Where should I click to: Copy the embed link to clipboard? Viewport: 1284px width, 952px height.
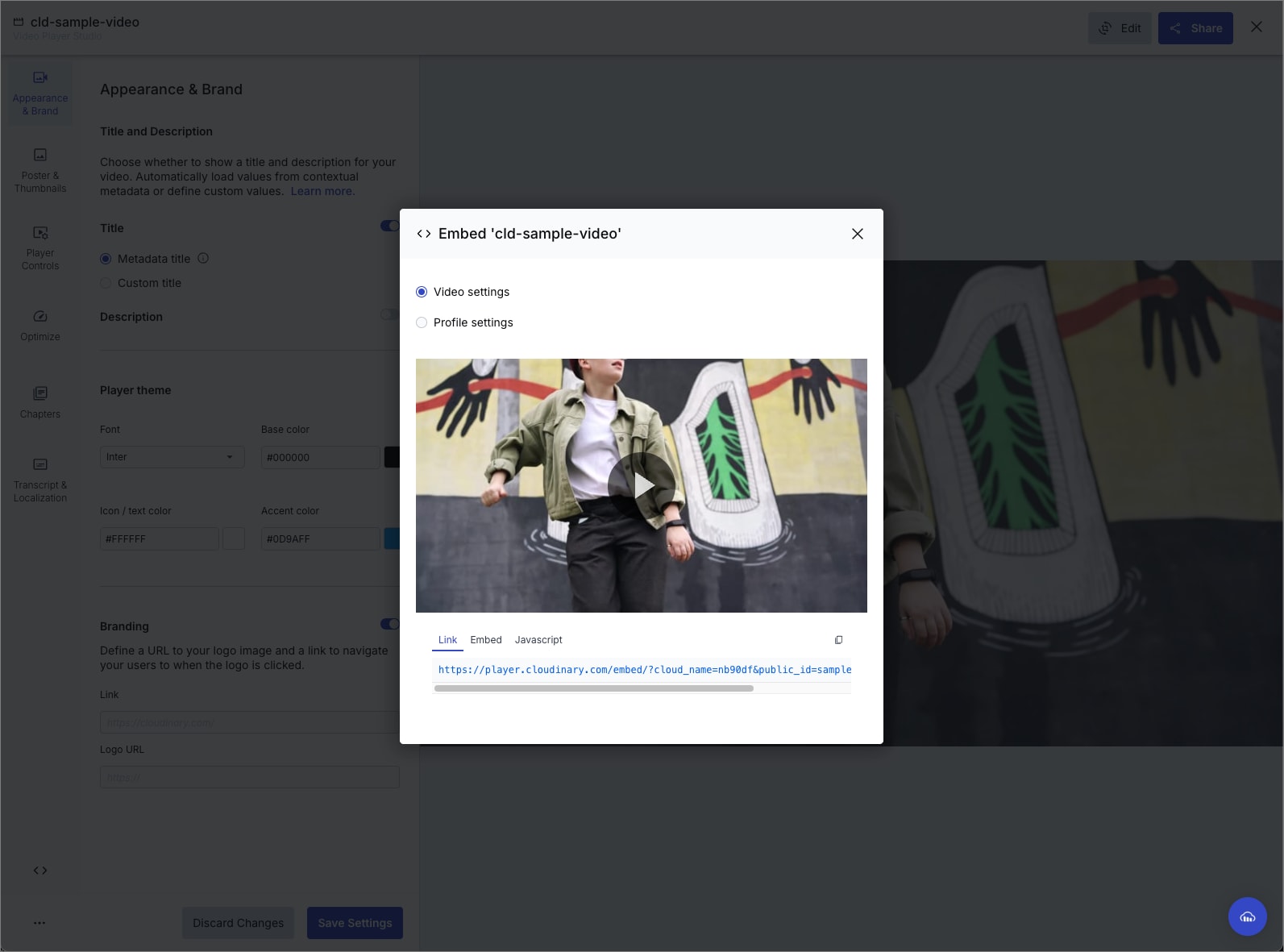[838, 640]
